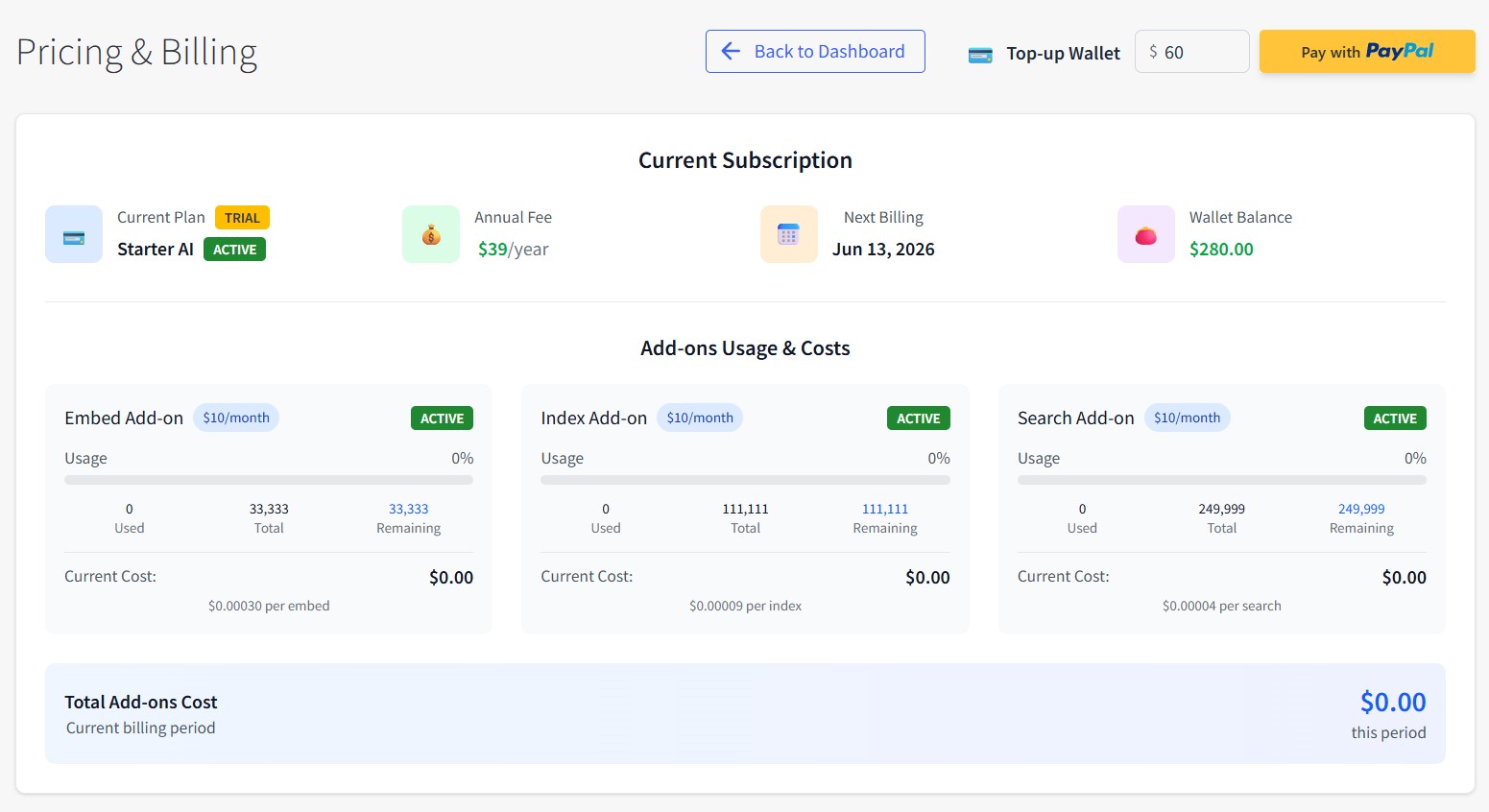The width and height of the screenshot is (1489, 812).
Task: Click the Starter AI plan name
Action: click(x=156, y=250)
